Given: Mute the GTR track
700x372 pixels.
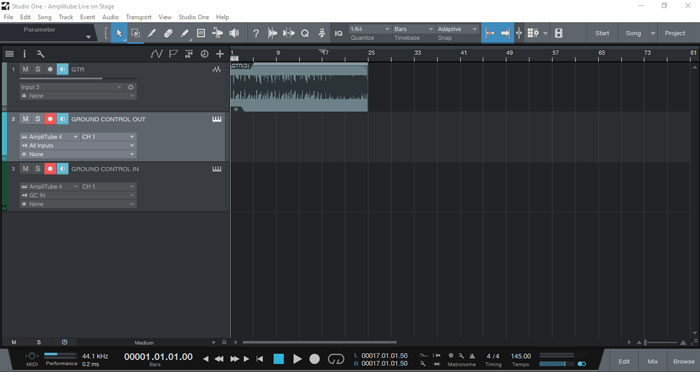Looking at the screenshot, I should tap(25, 69).
